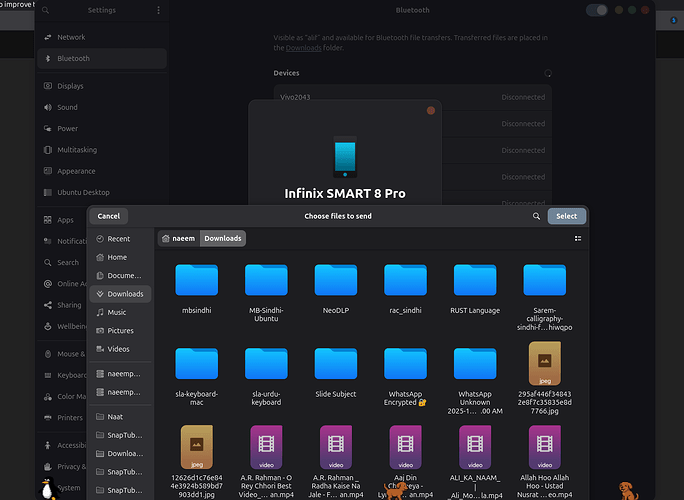This screenshot has width=684, height=500.
Task: Open Recent in file chooser sidebar
Action: [x=120, y=239]
